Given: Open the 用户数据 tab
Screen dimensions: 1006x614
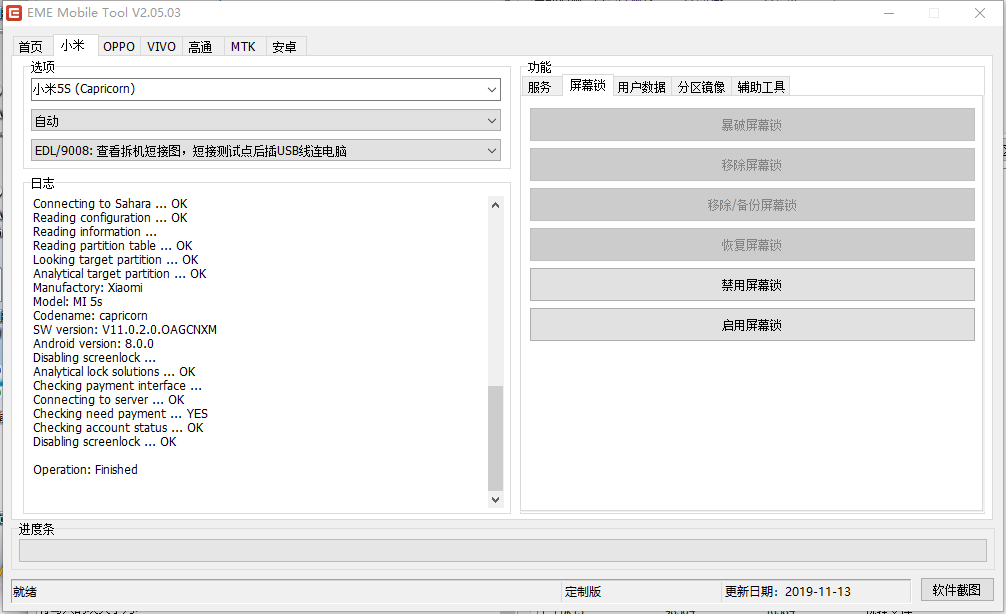Looking at the screenshot, I should [x=642, y=87].
